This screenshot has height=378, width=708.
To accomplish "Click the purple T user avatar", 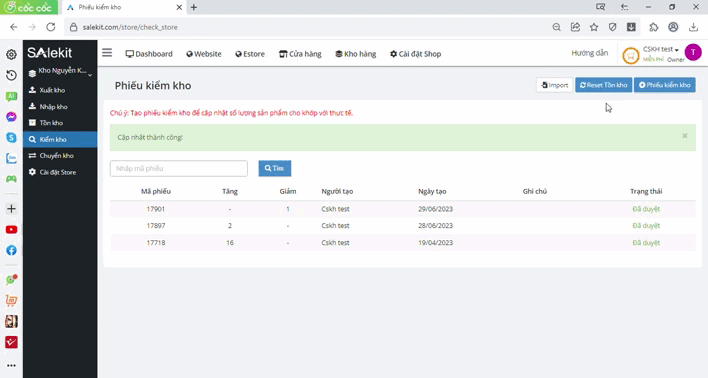I will [x=693, y=52].
